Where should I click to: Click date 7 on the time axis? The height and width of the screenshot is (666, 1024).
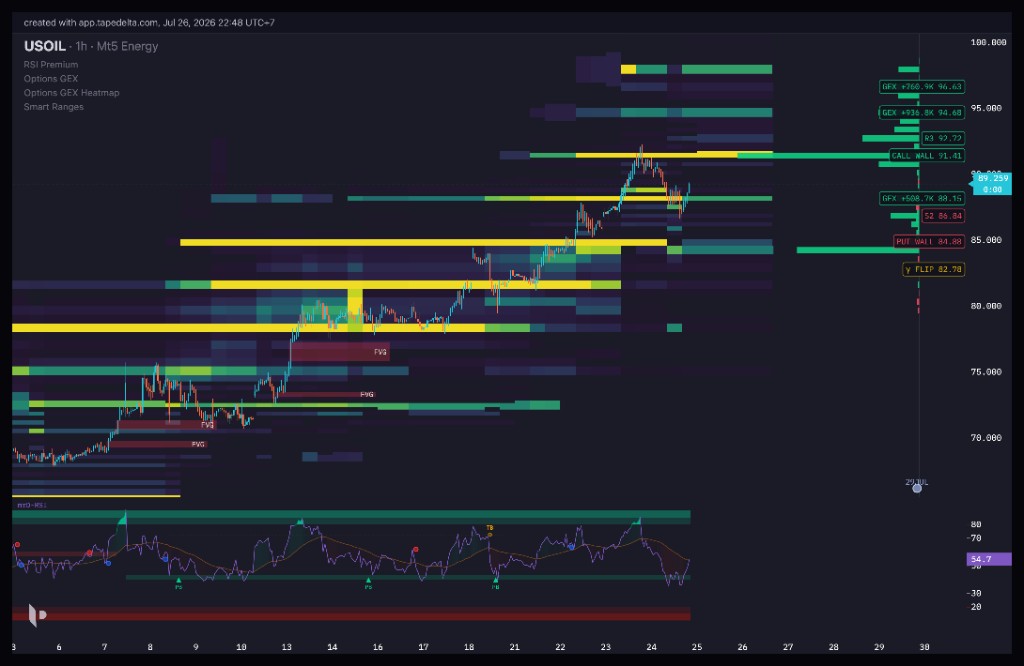coord(104,647)
